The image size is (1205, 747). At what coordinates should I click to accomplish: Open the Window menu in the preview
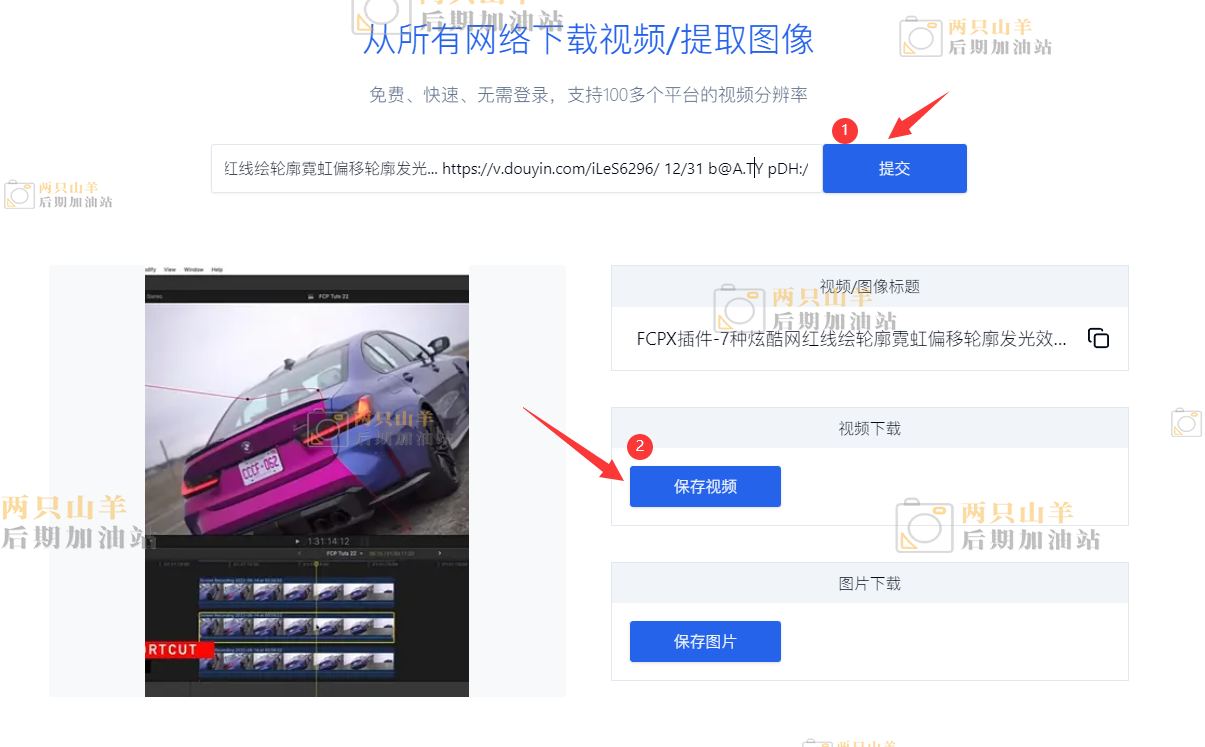coord(194,270)
